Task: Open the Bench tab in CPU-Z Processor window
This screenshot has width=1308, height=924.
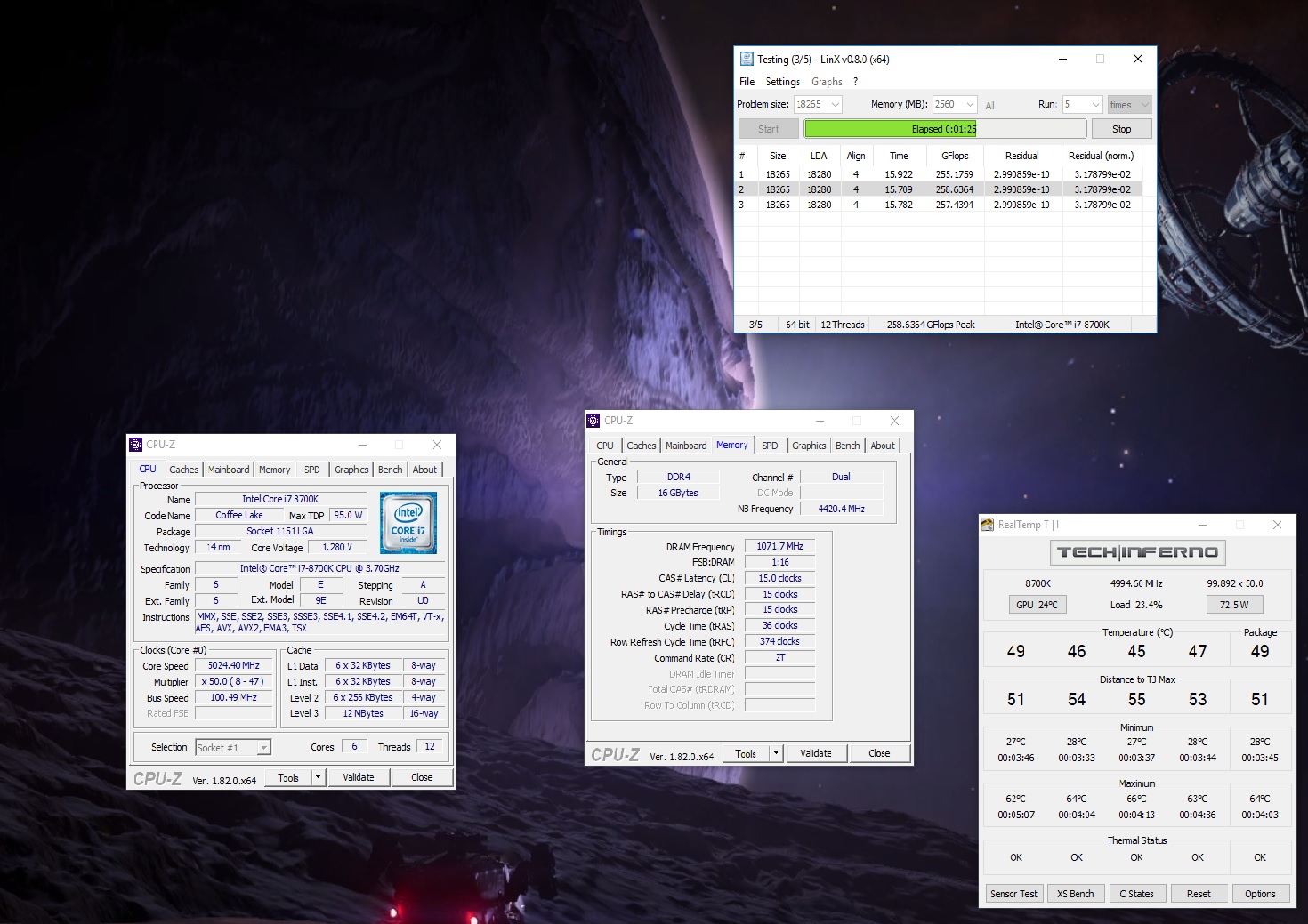Action: [391, 470]
